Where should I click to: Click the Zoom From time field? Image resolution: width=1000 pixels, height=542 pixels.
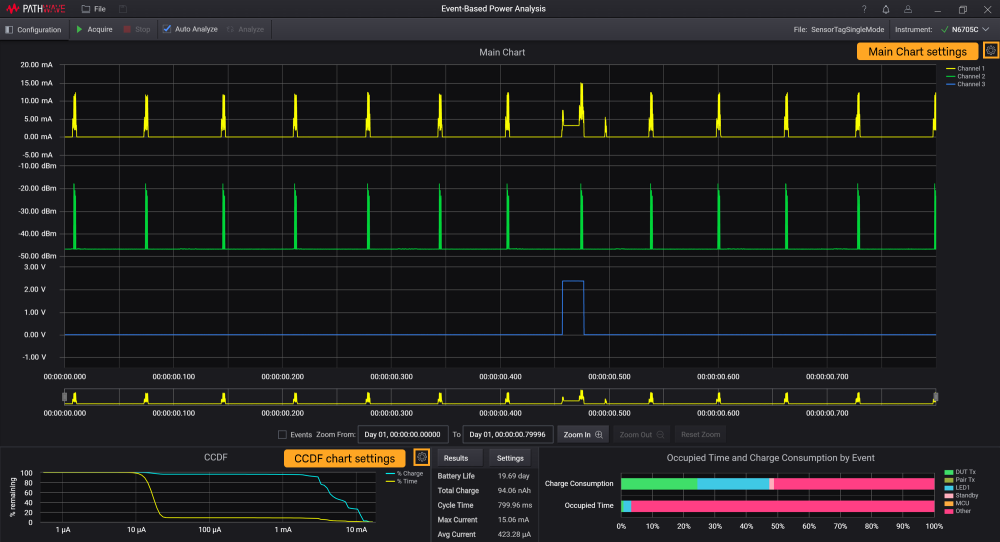(x=403, y=435)
